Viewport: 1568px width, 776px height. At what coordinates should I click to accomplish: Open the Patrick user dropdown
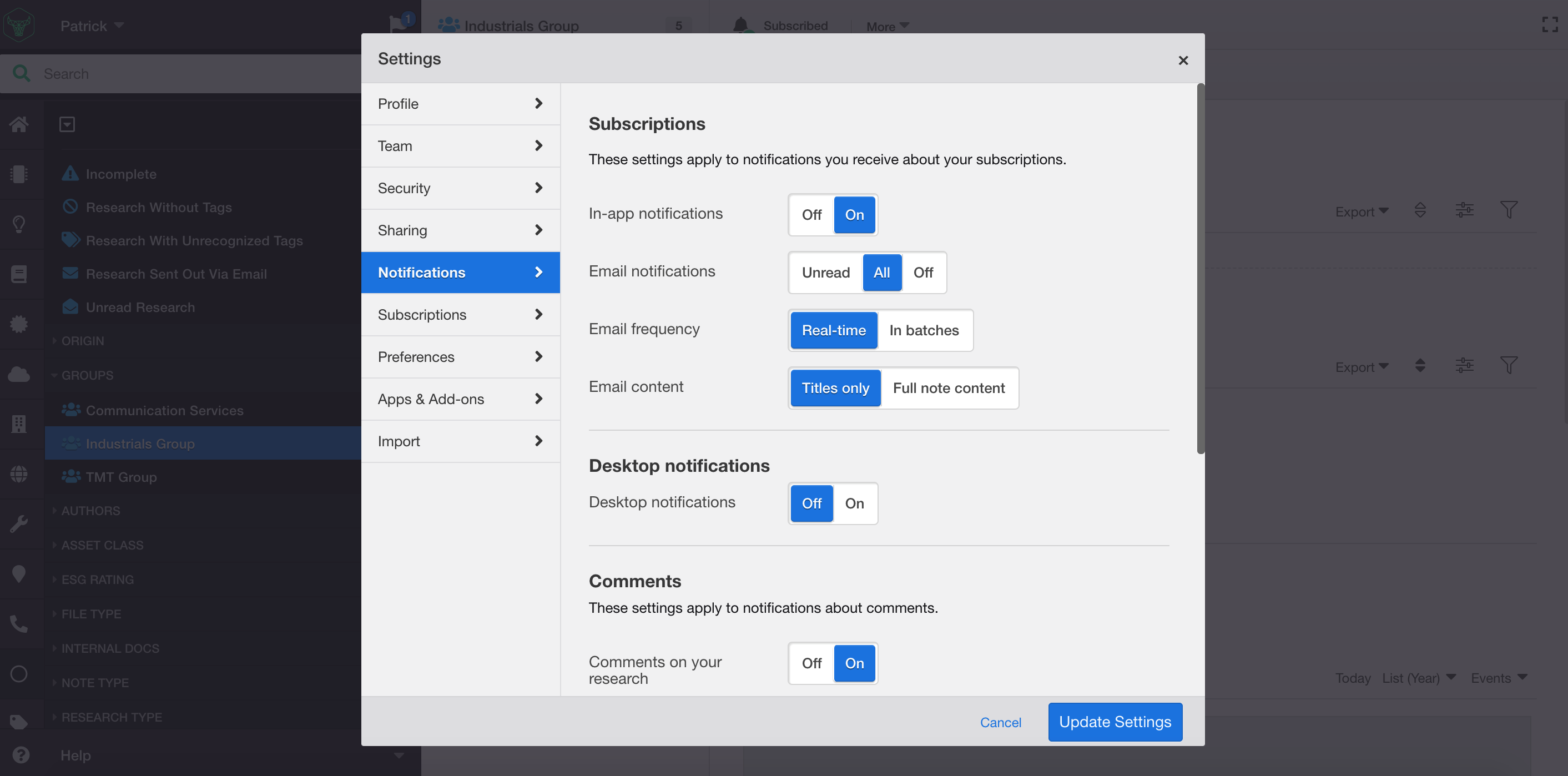[x=92, y=26]
